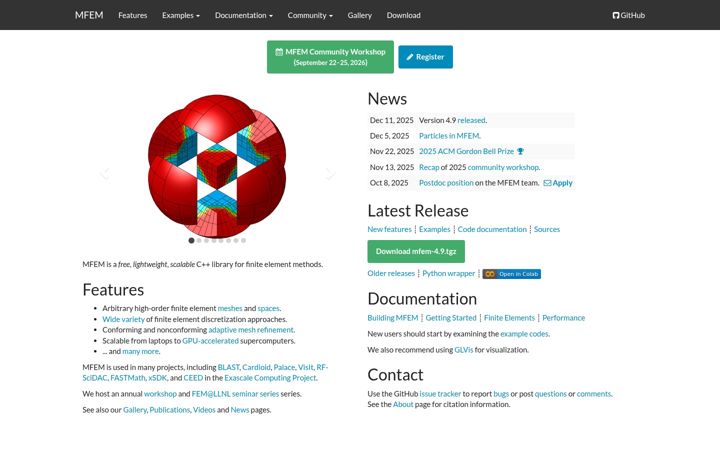720x450 pixels.
Task: Open the 'Finite Elements' link
Action: pos(509,318)
